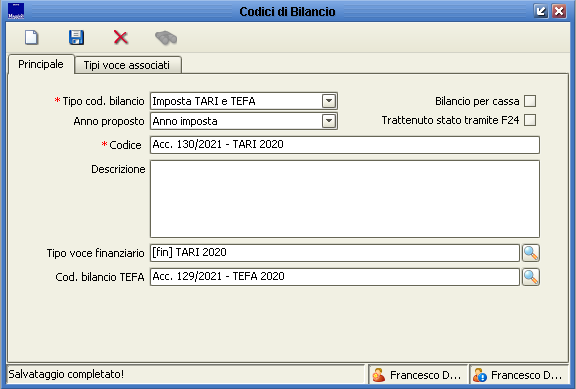Focus the Cod. bilancio TEFA field
Screen dimensions: 576x389
(x=335, y=277)
